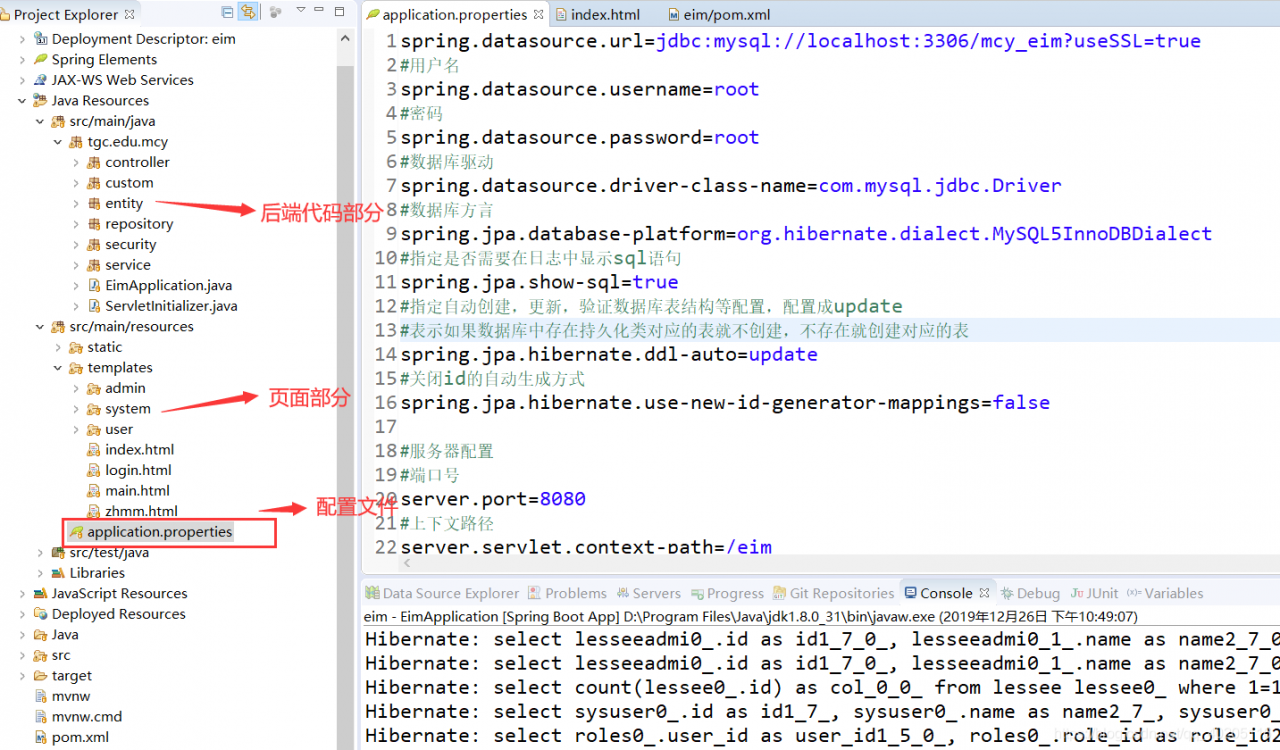Expand the static folder
Image resolution: width=1280 pixels, height=750 pixels.
coord(58,347)
